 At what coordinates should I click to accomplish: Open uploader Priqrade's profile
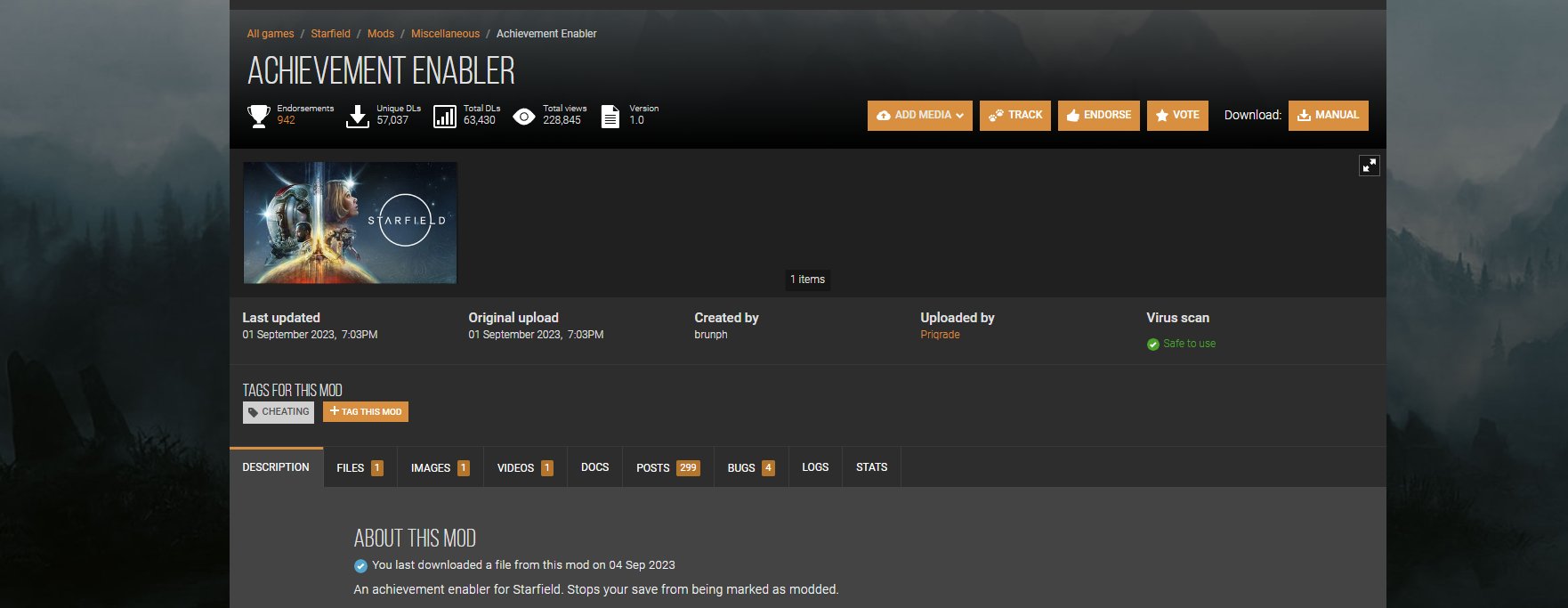(940, 335)
